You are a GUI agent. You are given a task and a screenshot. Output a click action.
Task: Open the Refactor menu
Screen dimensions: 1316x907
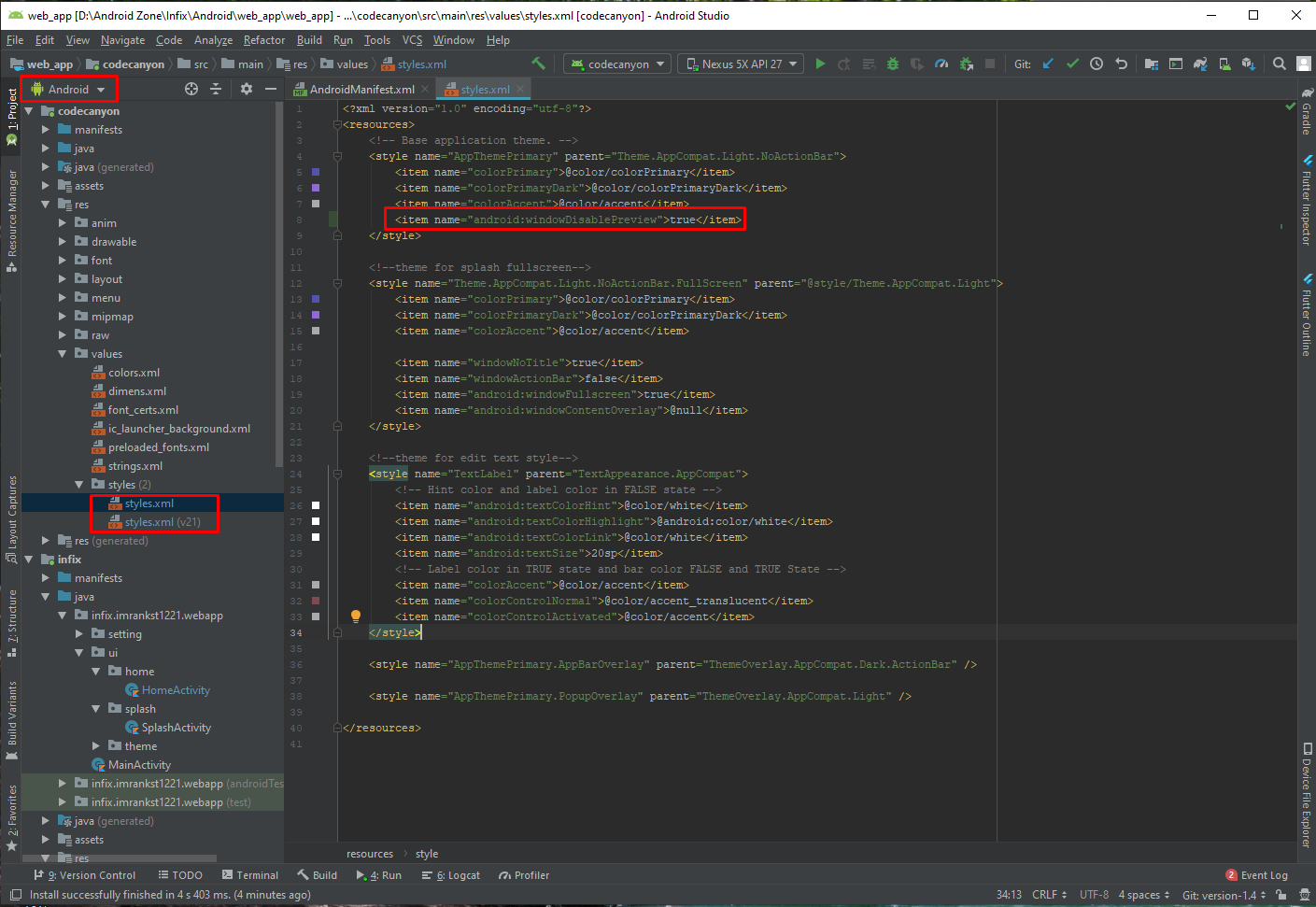pyautogui.click(x=263, y=40)
